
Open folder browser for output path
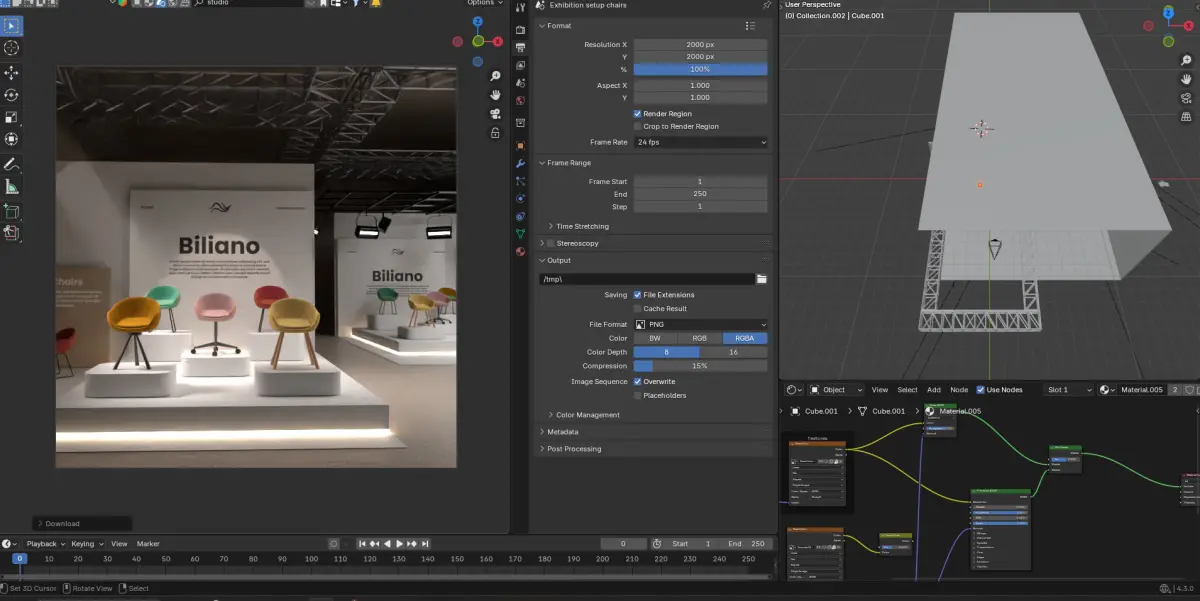(x=761, y=279)
